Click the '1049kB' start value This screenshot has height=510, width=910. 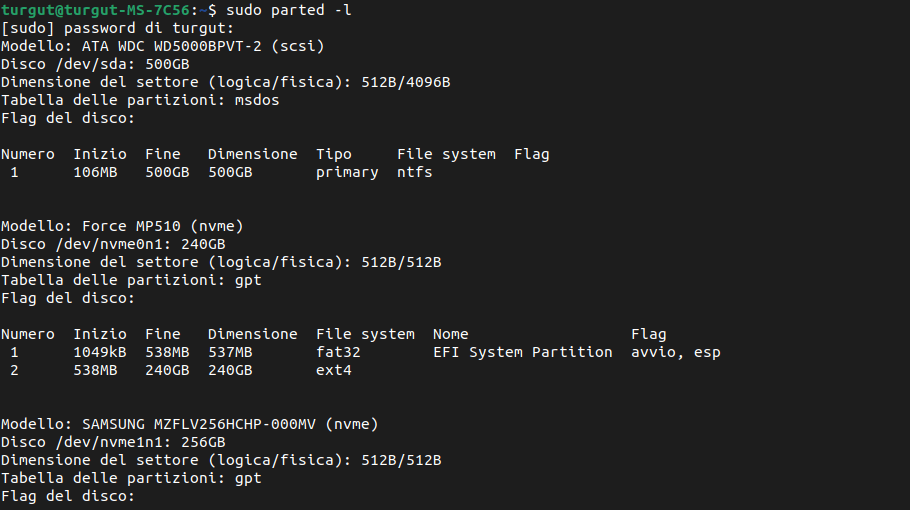click(x=99, y=352)
